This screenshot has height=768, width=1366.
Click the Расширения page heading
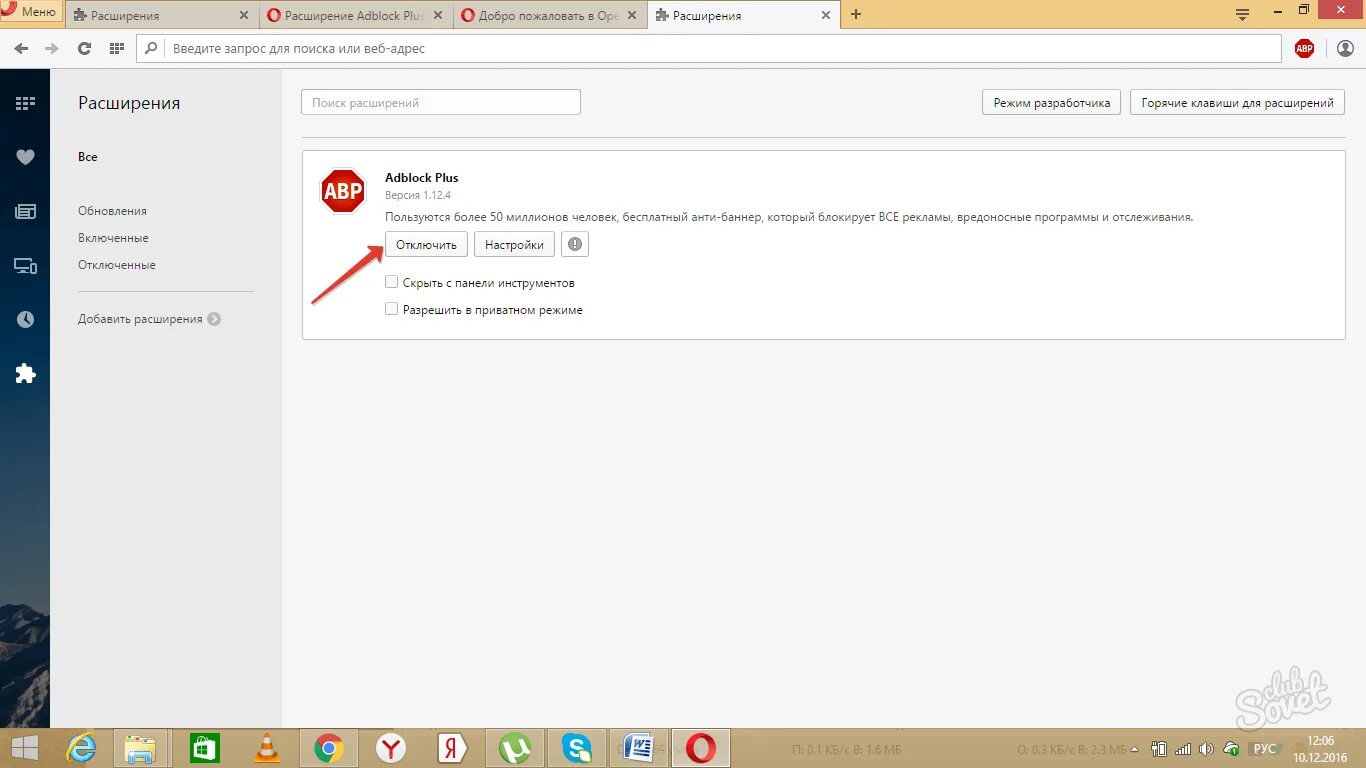129,103
